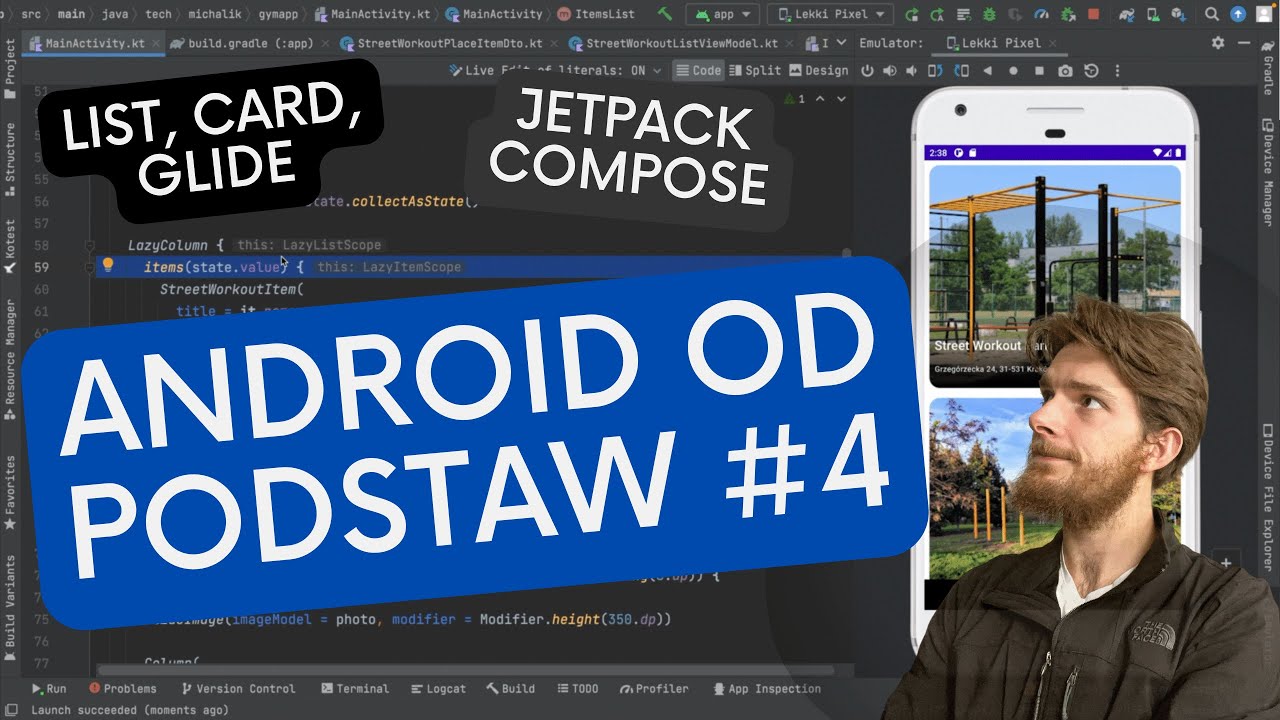The width and height of the screenshot is (1280, 720).
Task: Open the Favorites tool window
Action: tap(10, 493)
